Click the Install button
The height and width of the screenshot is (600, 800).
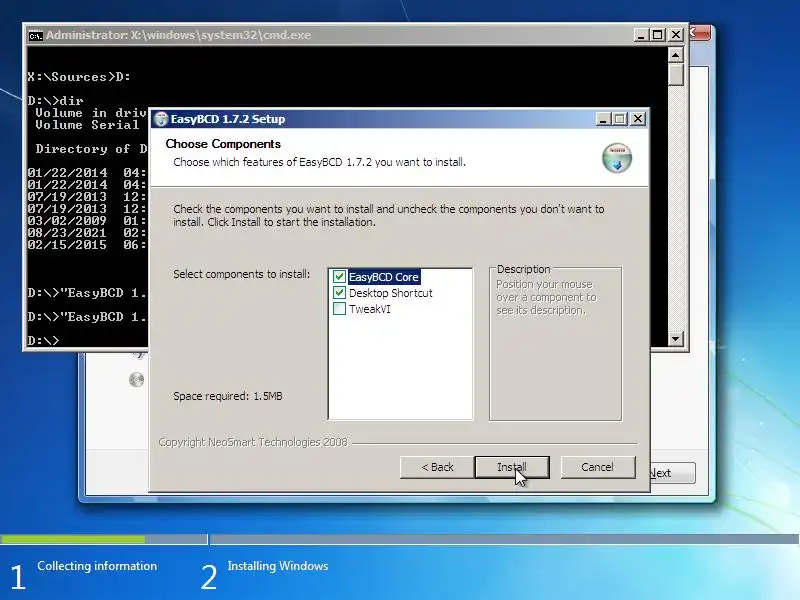coord(512,467)
